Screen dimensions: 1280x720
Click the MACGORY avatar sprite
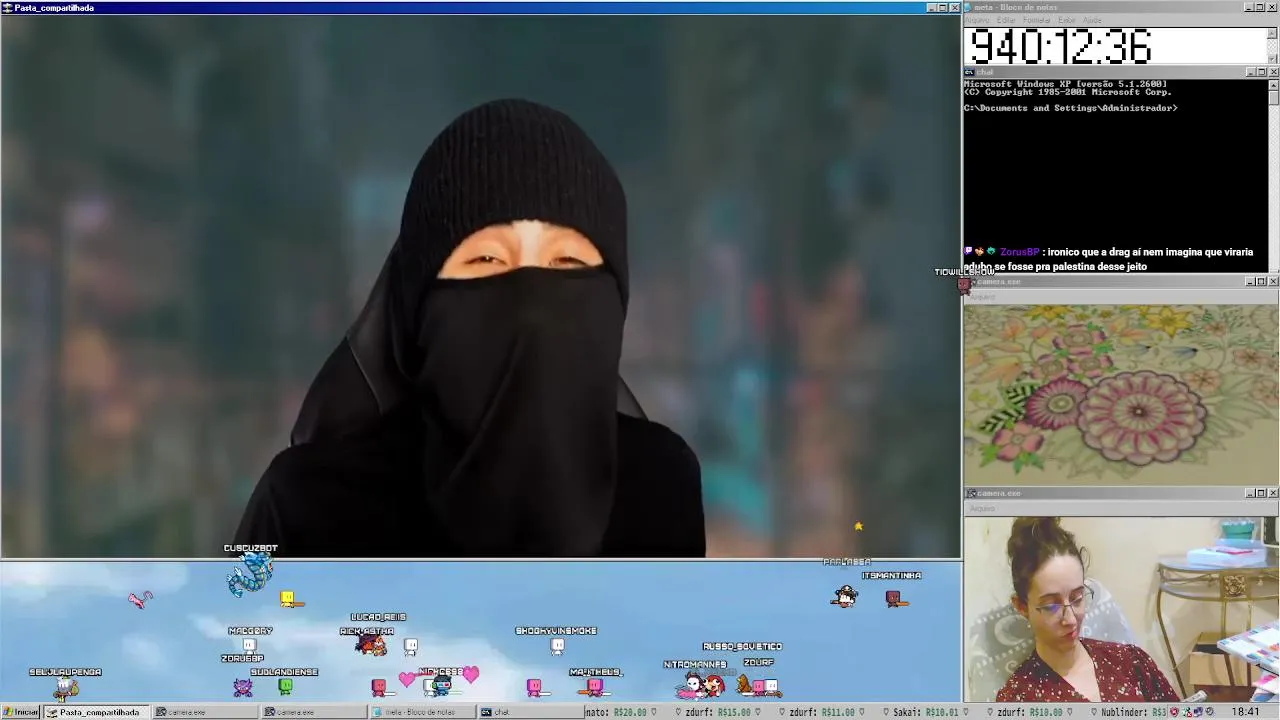250,645
